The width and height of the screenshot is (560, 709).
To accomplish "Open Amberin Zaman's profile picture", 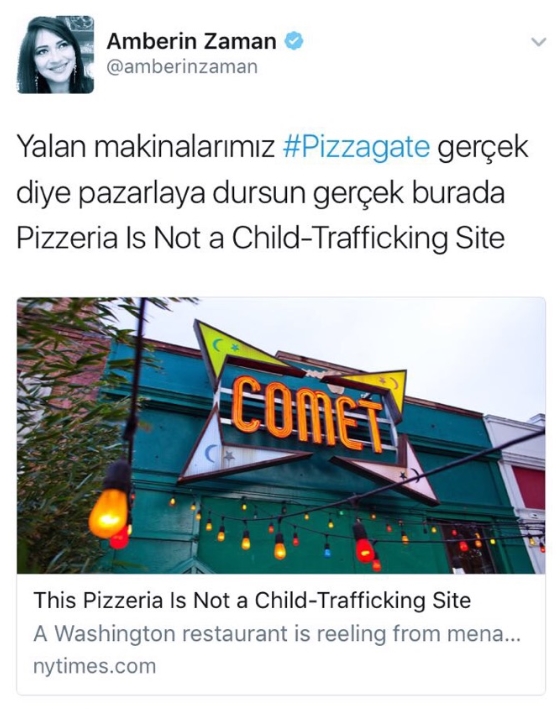I will tap(55, 55).
